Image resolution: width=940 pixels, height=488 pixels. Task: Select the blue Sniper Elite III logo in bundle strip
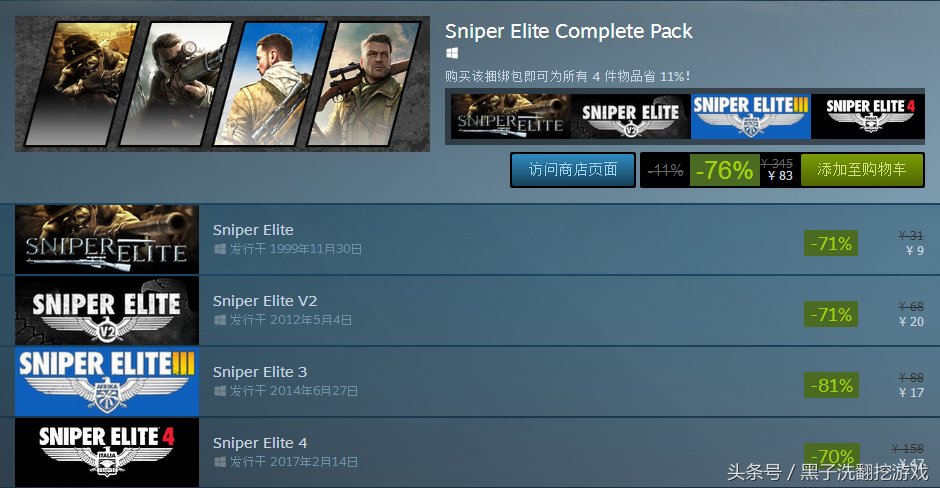click(751, 116)
